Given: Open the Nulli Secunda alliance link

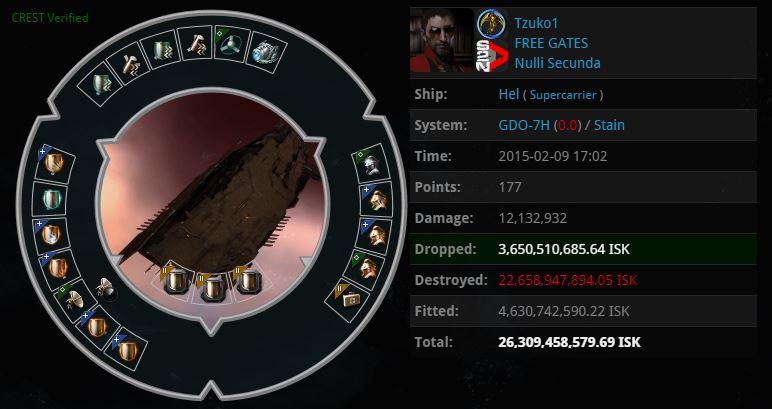Looking at the screenshot, I should tap(557, 63).
